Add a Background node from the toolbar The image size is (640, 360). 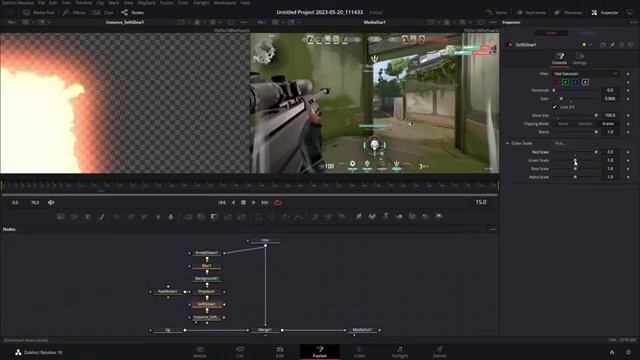coord(60,217)
